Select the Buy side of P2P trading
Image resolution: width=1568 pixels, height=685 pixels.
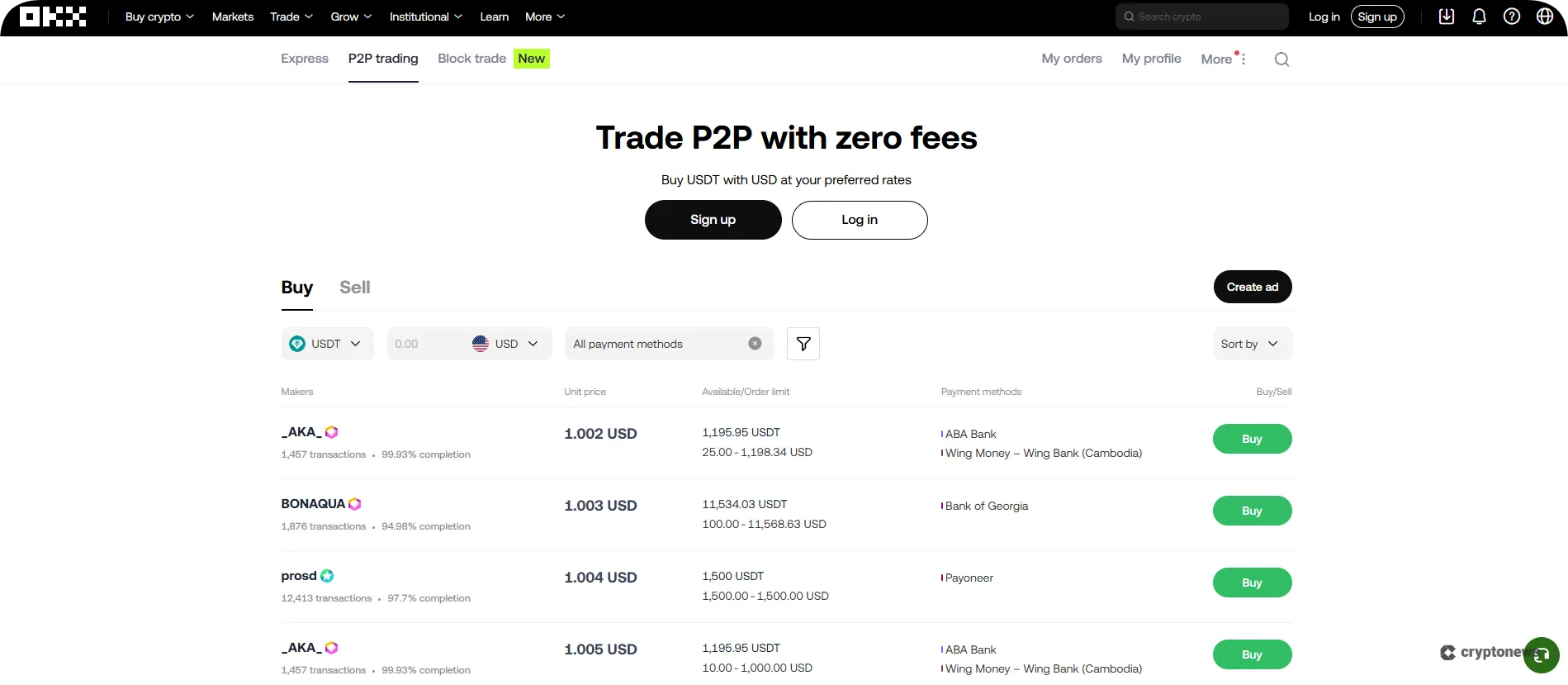296,288
